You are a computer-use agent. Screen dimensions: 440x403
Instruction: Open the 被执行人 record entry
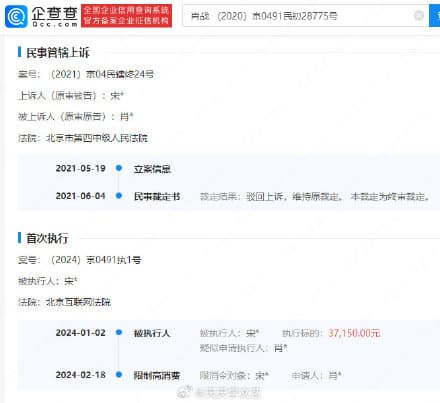click(x=152, y=333)
